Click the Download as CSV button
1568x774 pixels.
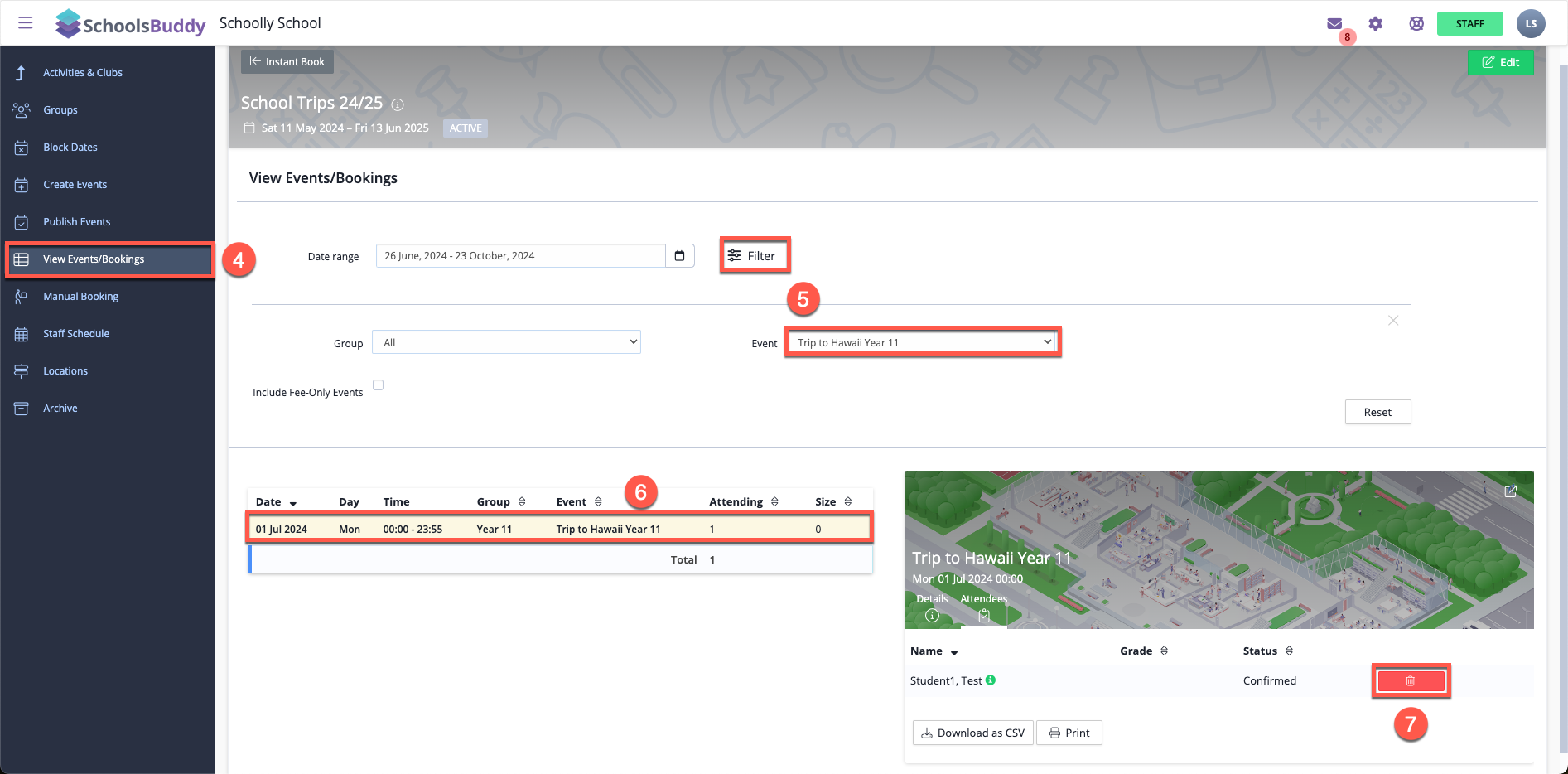[x=972, y=733]
